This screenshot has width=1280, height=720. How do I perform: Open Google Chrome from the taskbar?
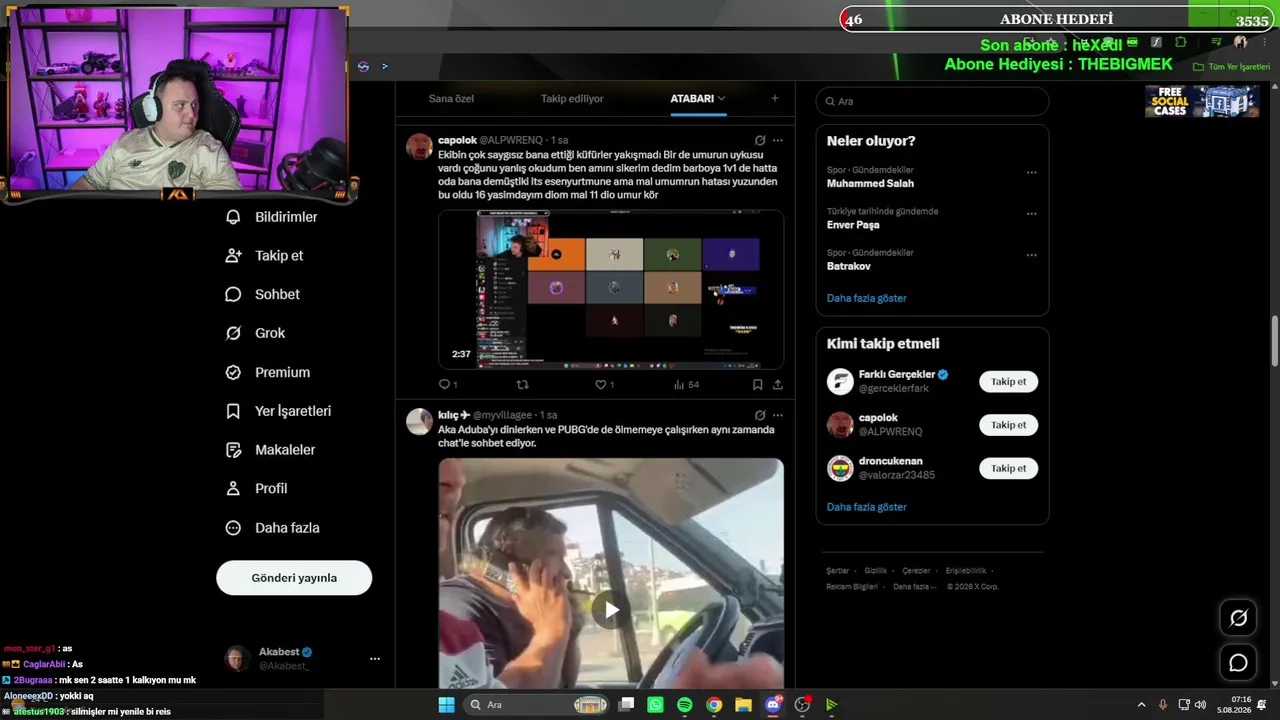[x=714, y=705]
